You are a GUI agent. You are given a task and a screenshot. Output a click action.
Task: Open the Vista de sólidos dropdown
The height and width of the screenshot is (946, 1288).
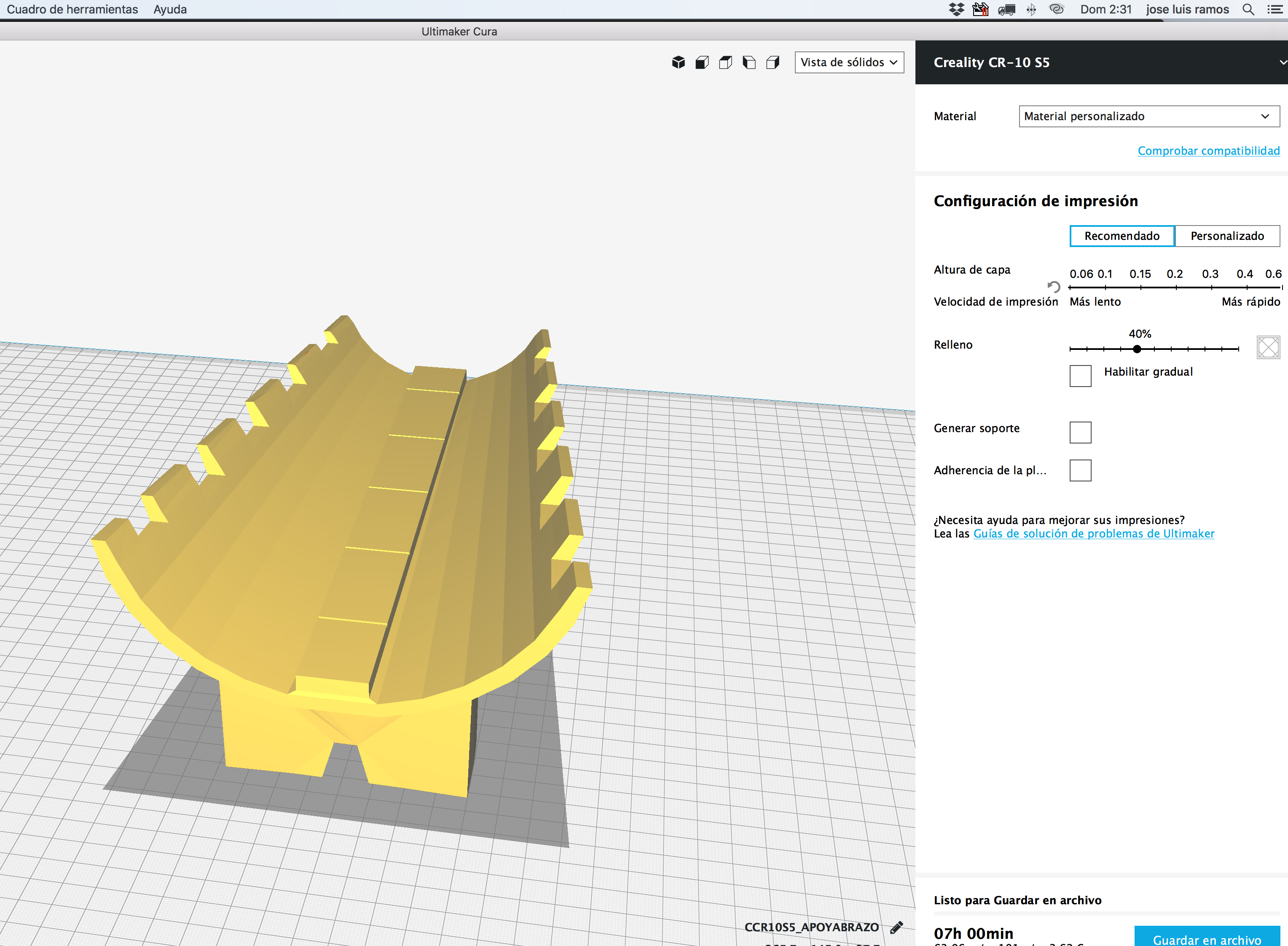pos(849,62)
